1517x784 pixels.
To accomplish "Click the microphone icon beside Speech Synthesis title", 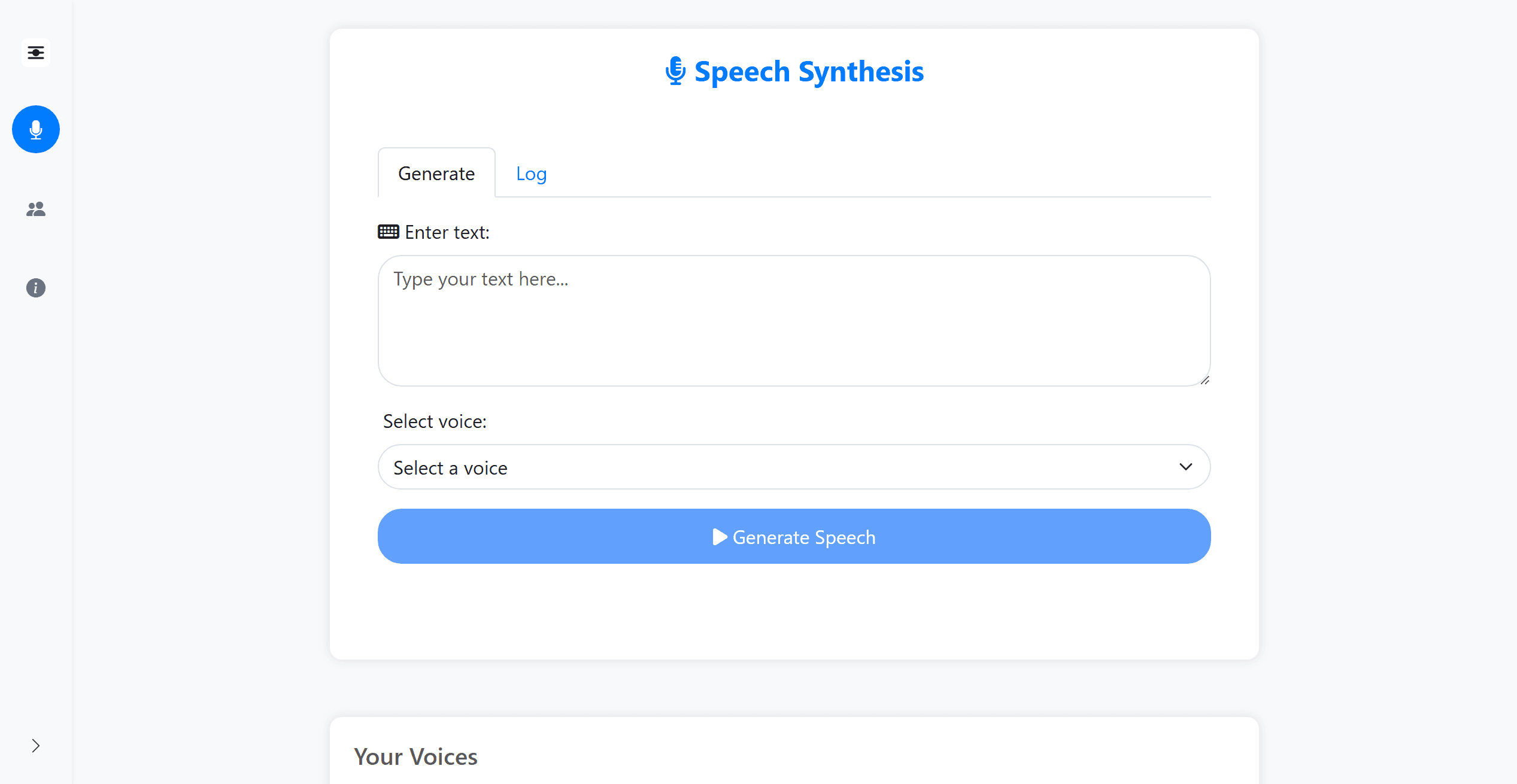I will tap(675, 71).
